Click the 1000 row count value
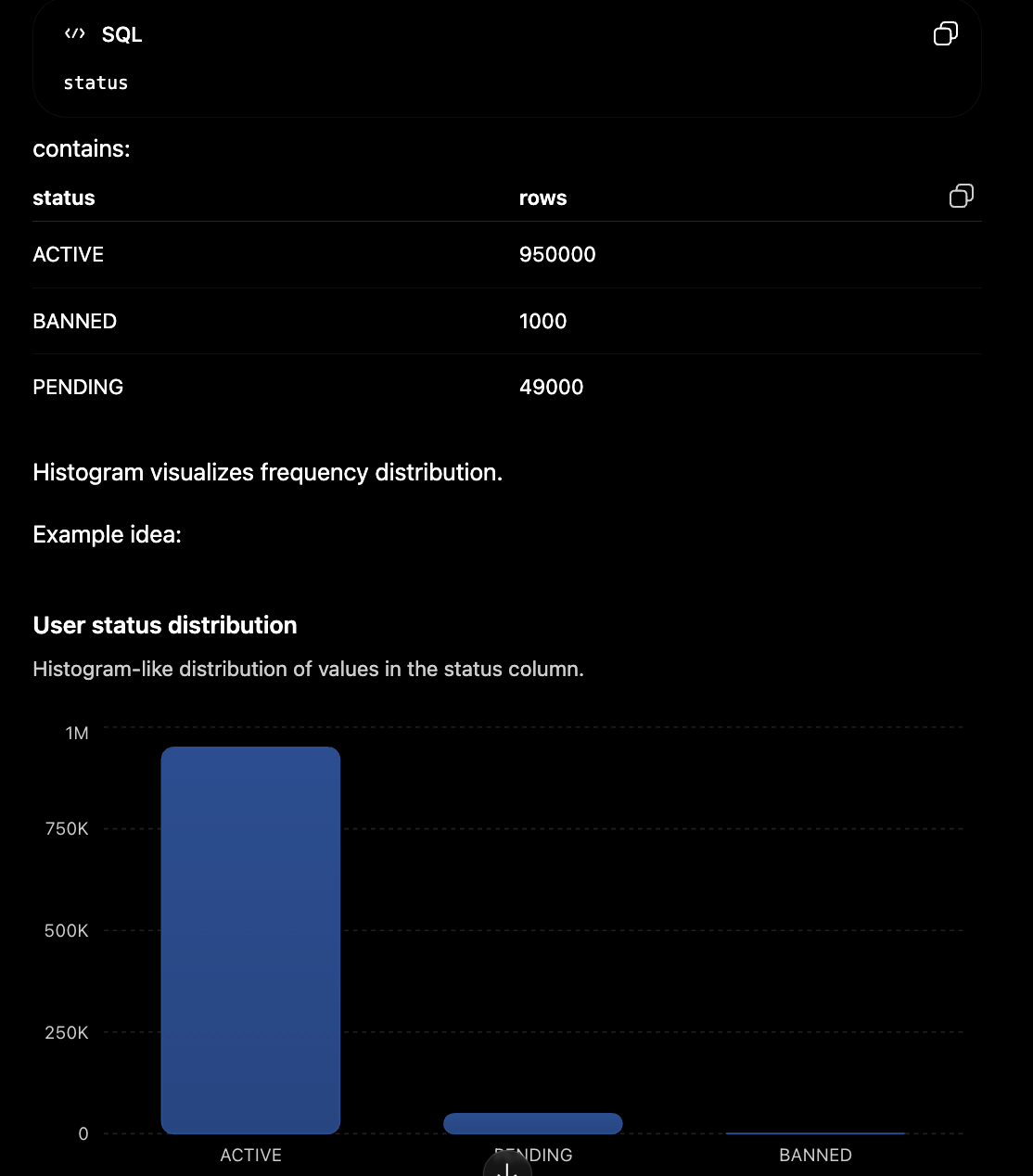This screenshot has width=1033, height=1176. click(x=542, y=321)
